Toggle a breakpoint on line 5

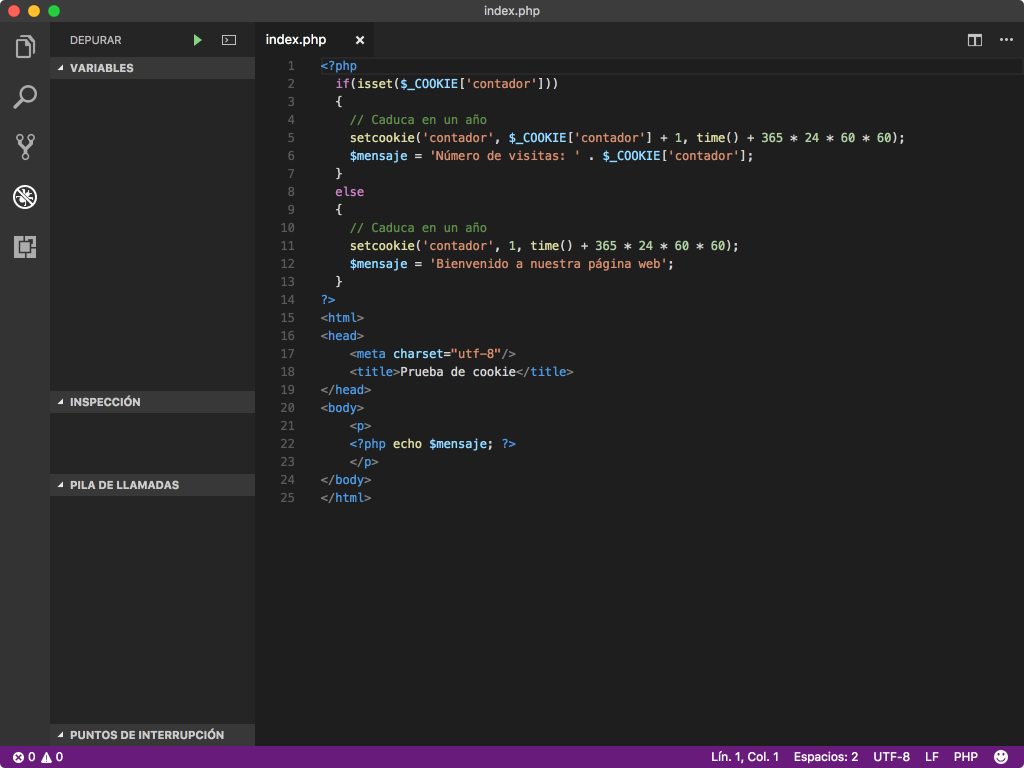tap(270, 137)
